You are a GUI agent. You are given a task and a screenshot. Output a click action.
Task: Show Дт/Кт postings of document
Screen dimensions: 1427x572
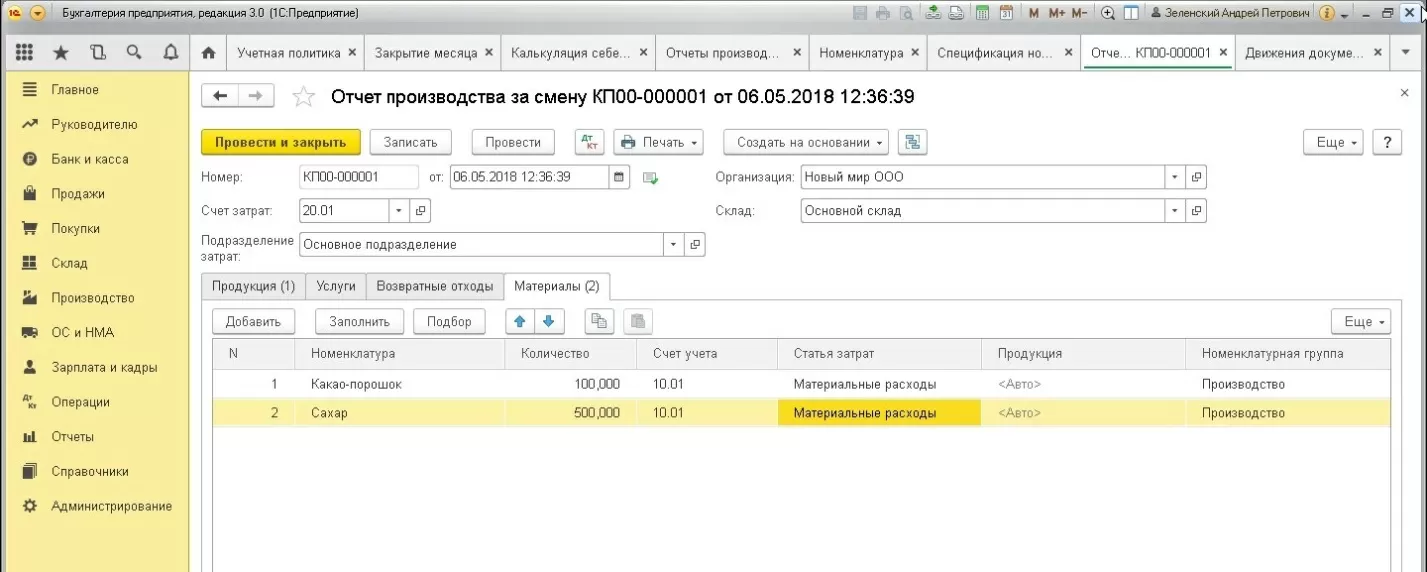(x=589, y=142)
